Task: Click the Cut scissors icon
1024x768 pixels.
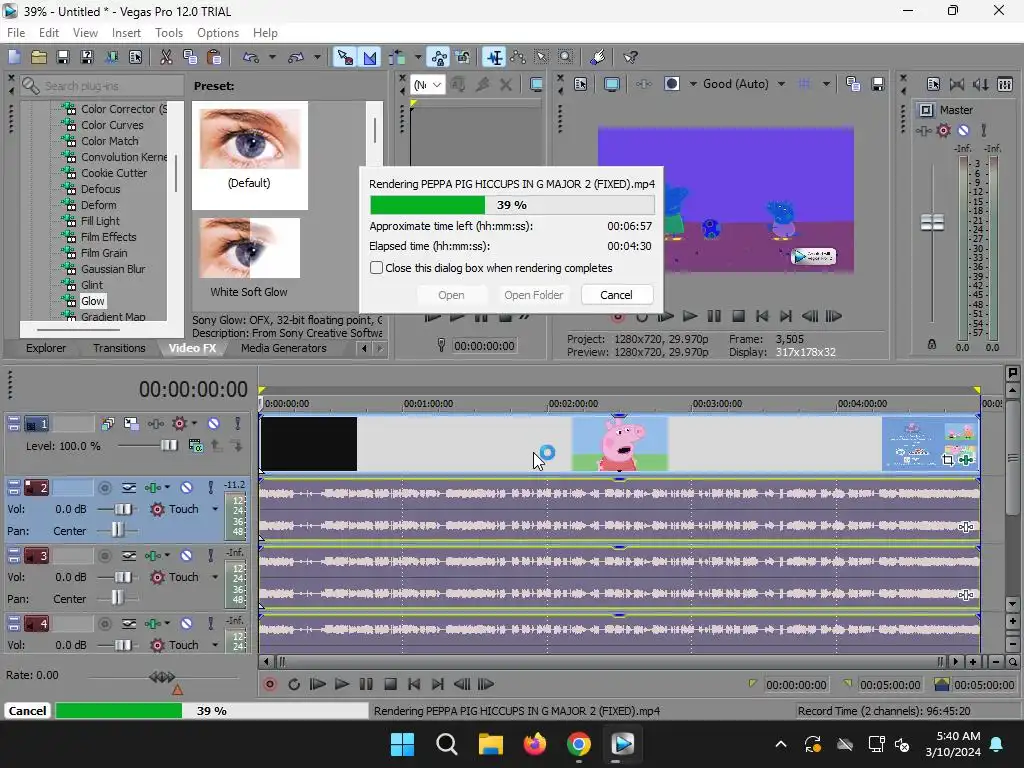Action: (167, 57)
